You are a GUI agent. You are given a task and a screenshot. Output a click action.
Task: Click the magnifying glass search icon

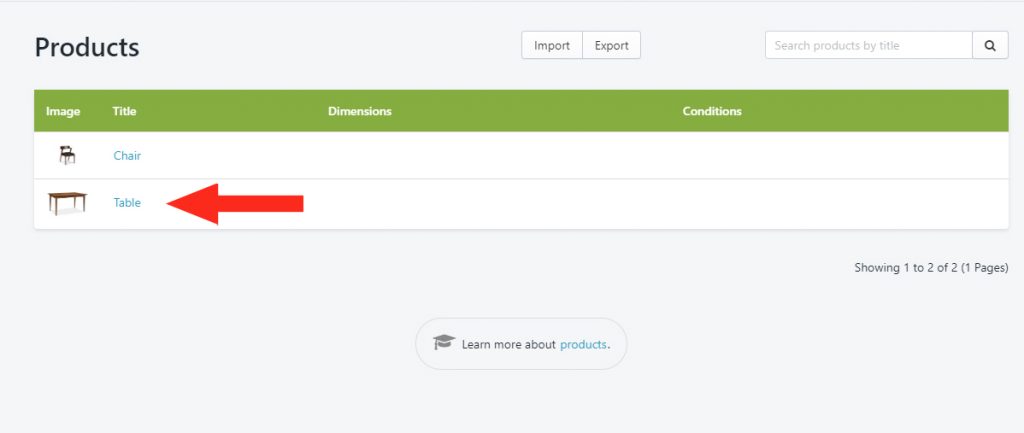pyautogui.click(x=990, y=46)
